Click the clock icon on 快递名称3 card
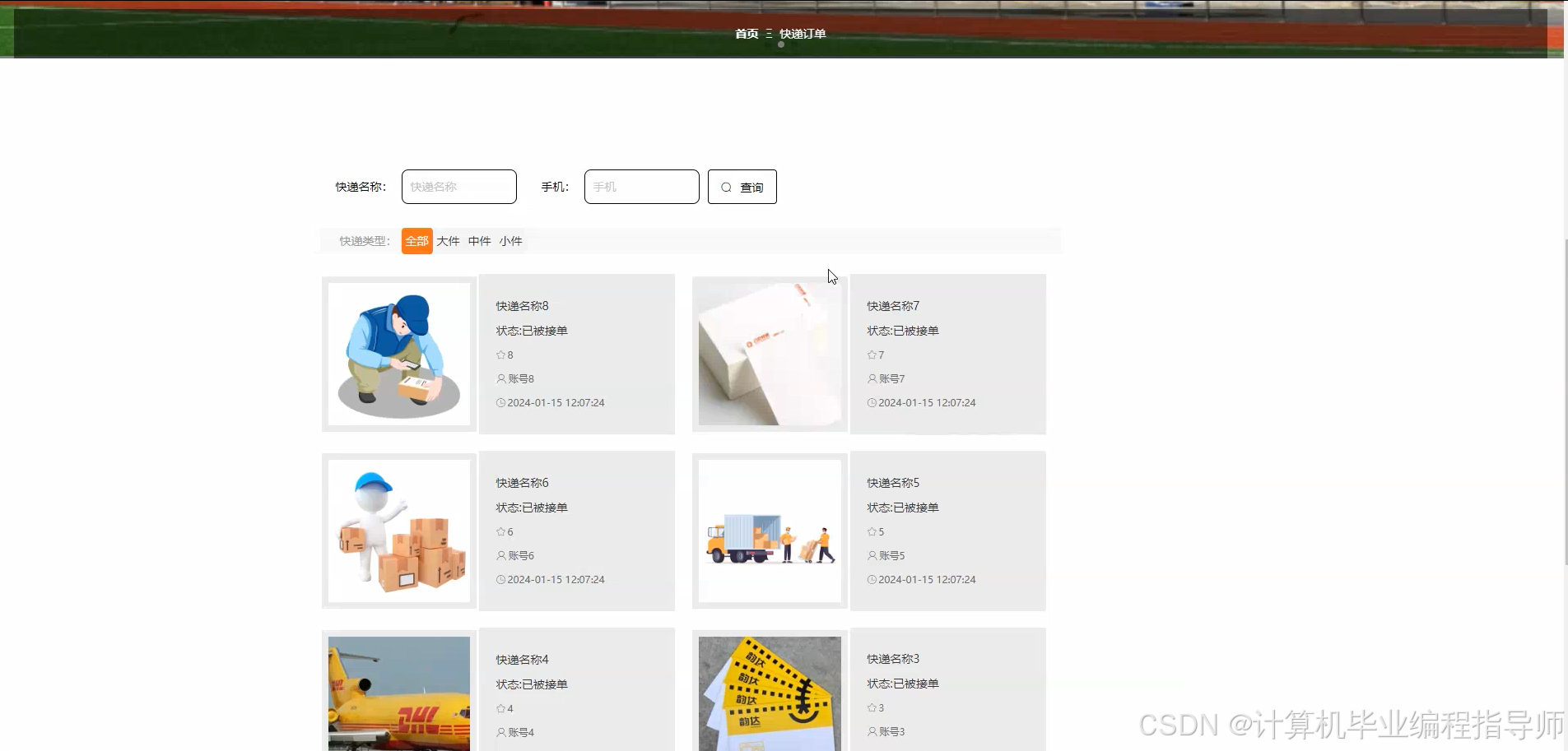 (872, 749)
